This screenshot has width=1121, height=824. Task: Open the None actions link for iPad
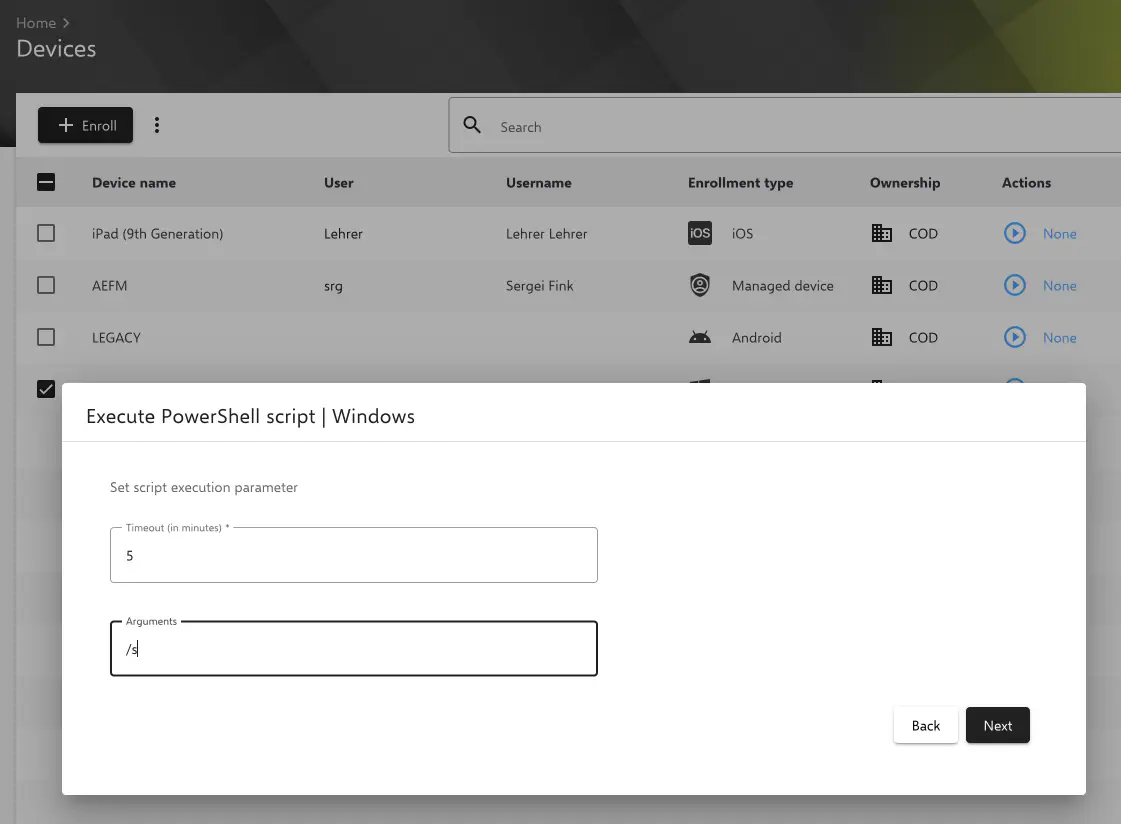(x=1059, y=234)
